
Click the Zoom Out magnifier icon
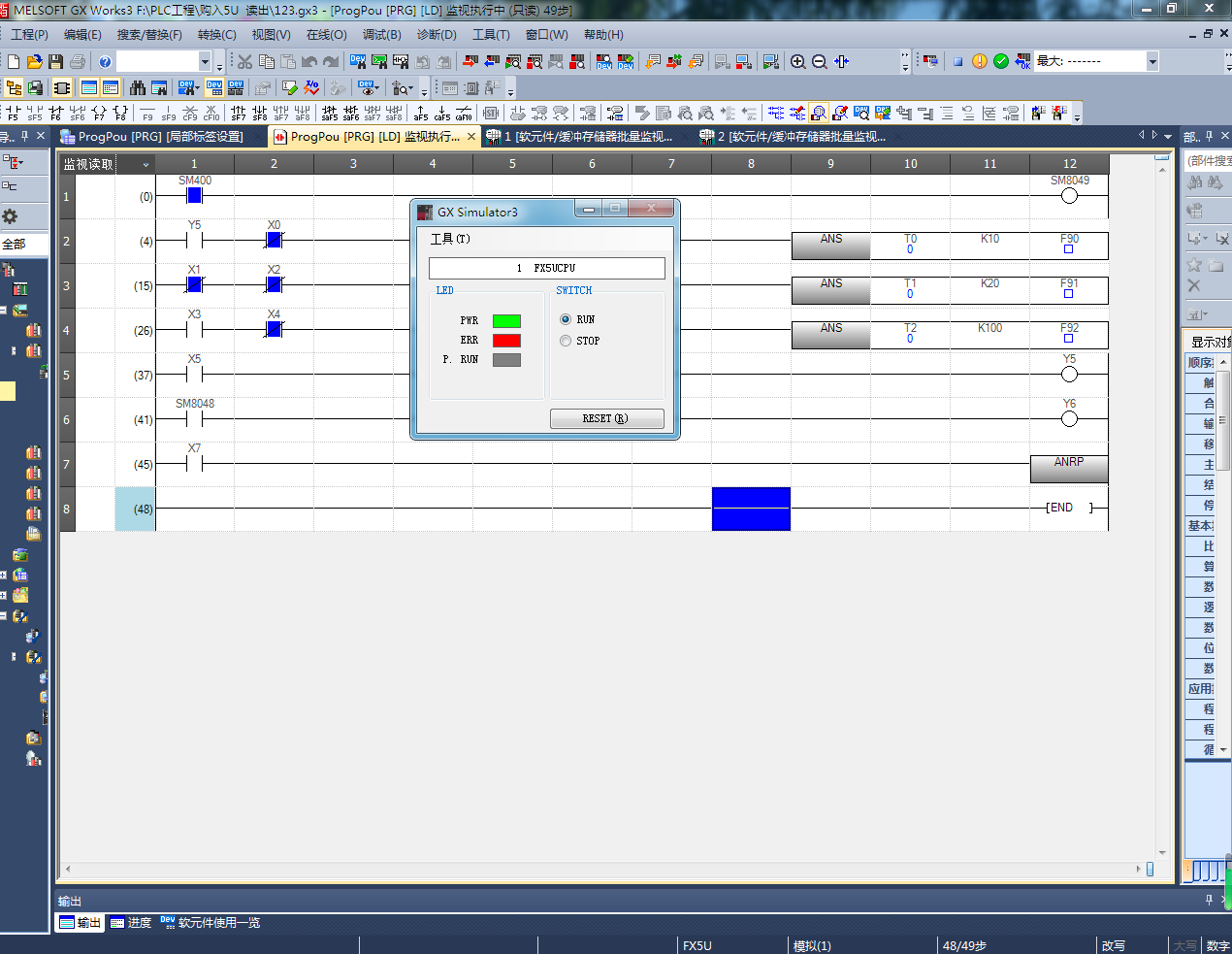pyautogui.click(x=819, y=61)
